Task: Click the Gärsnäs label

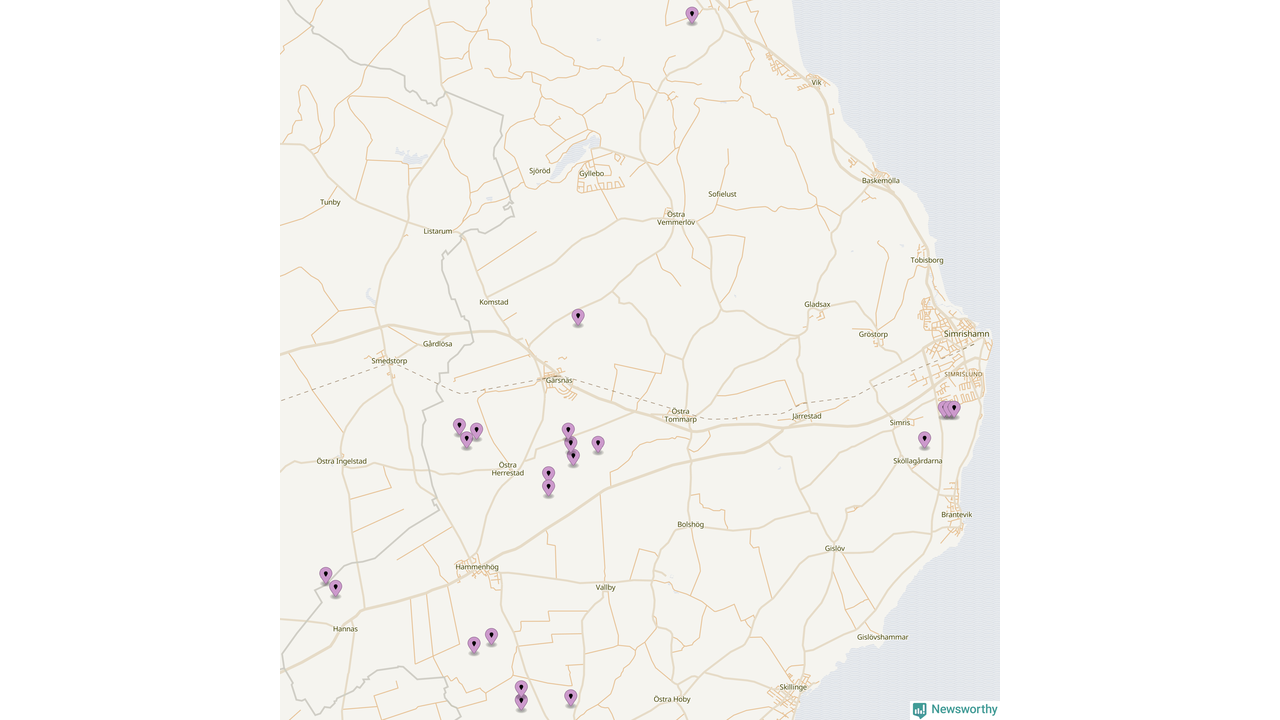Action: pyautogui.click(x=560, y=380)
